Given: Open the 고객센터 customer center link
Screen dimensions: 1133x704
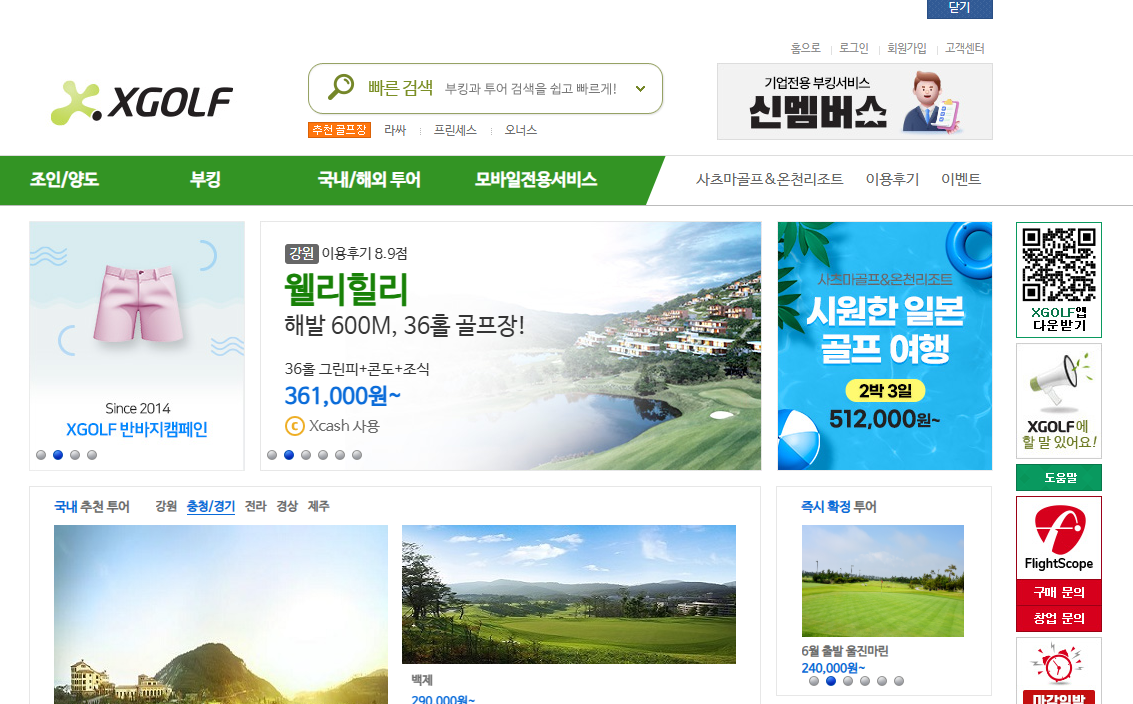Looking at the screenshot, I should click(x=965, y=48).
